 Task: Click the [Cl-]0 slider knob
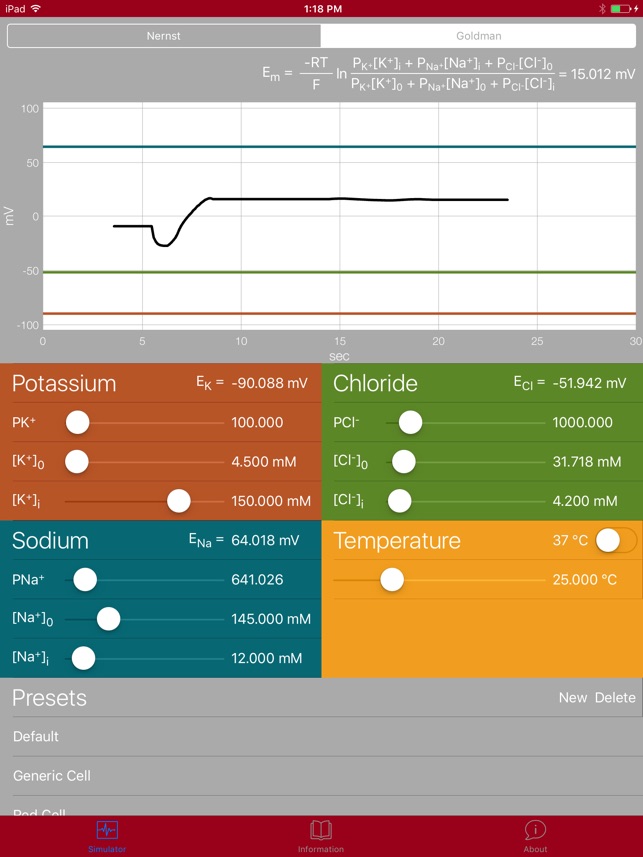(403, 462)
